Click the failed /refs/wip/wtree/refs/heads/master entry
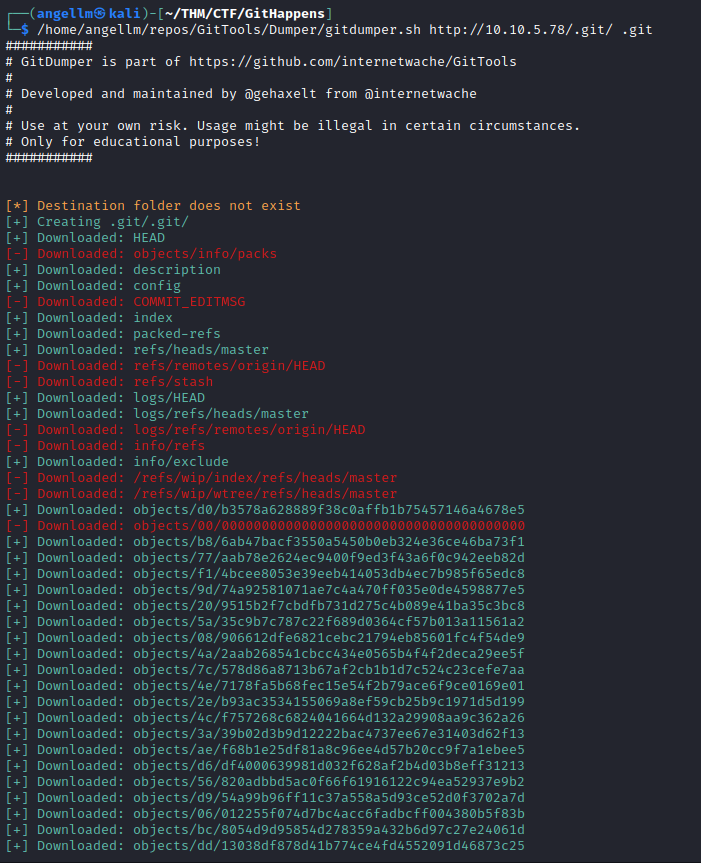Image resolution: width=701 pixels, height=863 pixels. (x=265, y=494)
